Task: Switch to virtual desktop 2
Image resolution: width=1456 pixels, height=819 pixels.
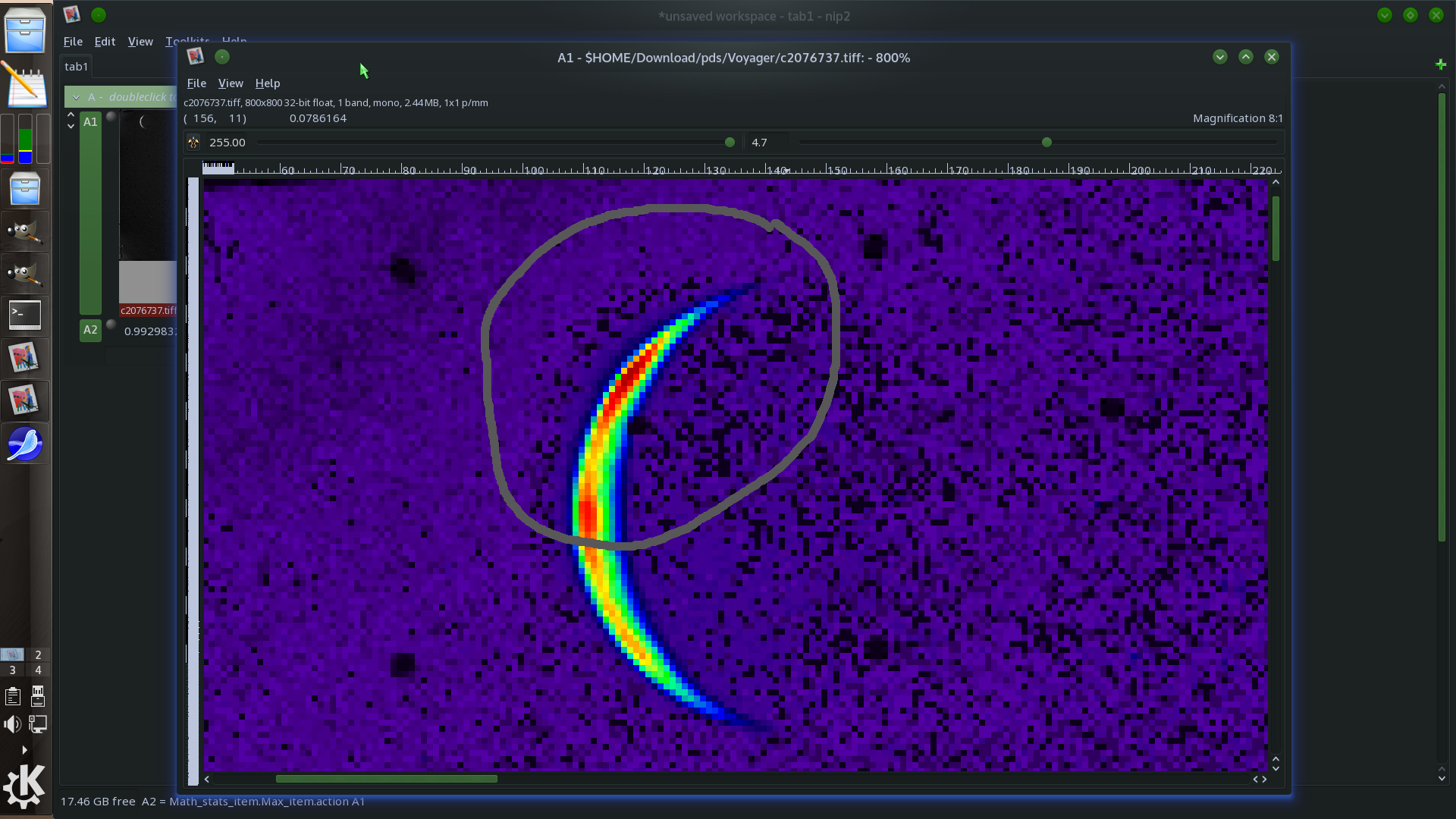Action: point(38,654)
